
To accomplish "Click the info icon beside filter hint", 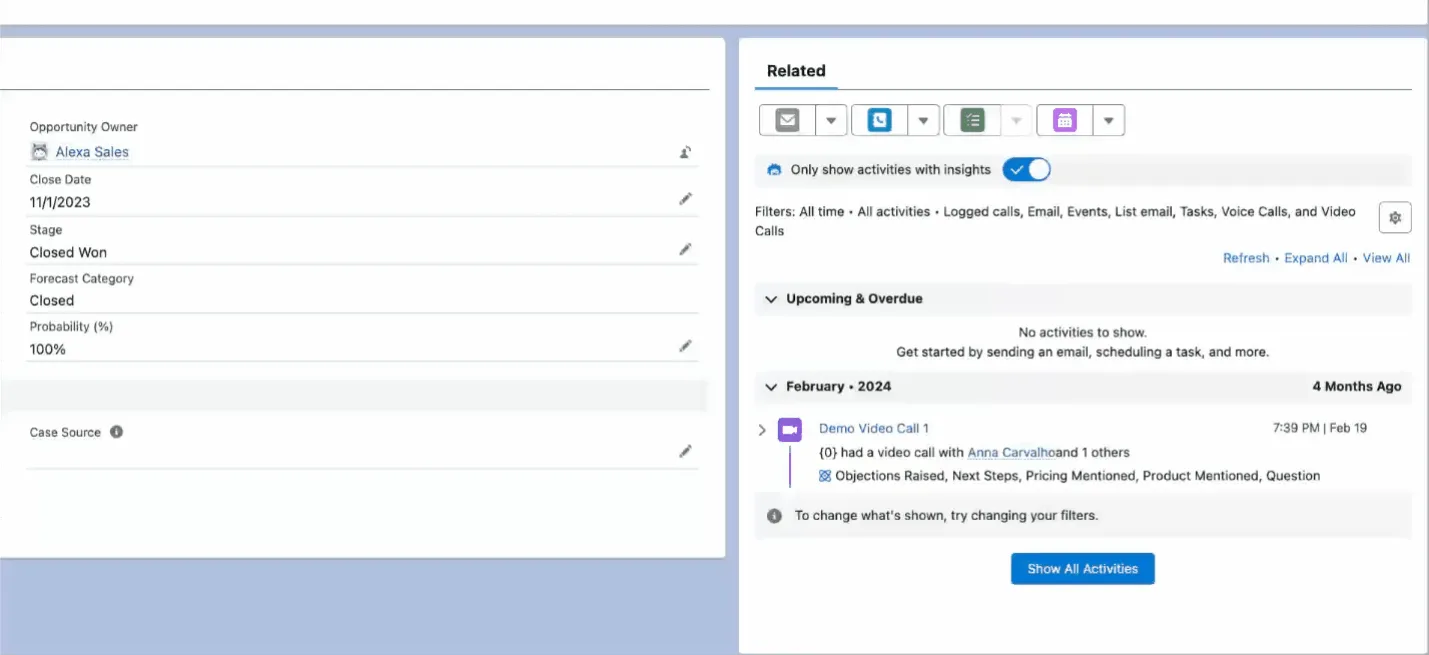I will tap(774, 516).
